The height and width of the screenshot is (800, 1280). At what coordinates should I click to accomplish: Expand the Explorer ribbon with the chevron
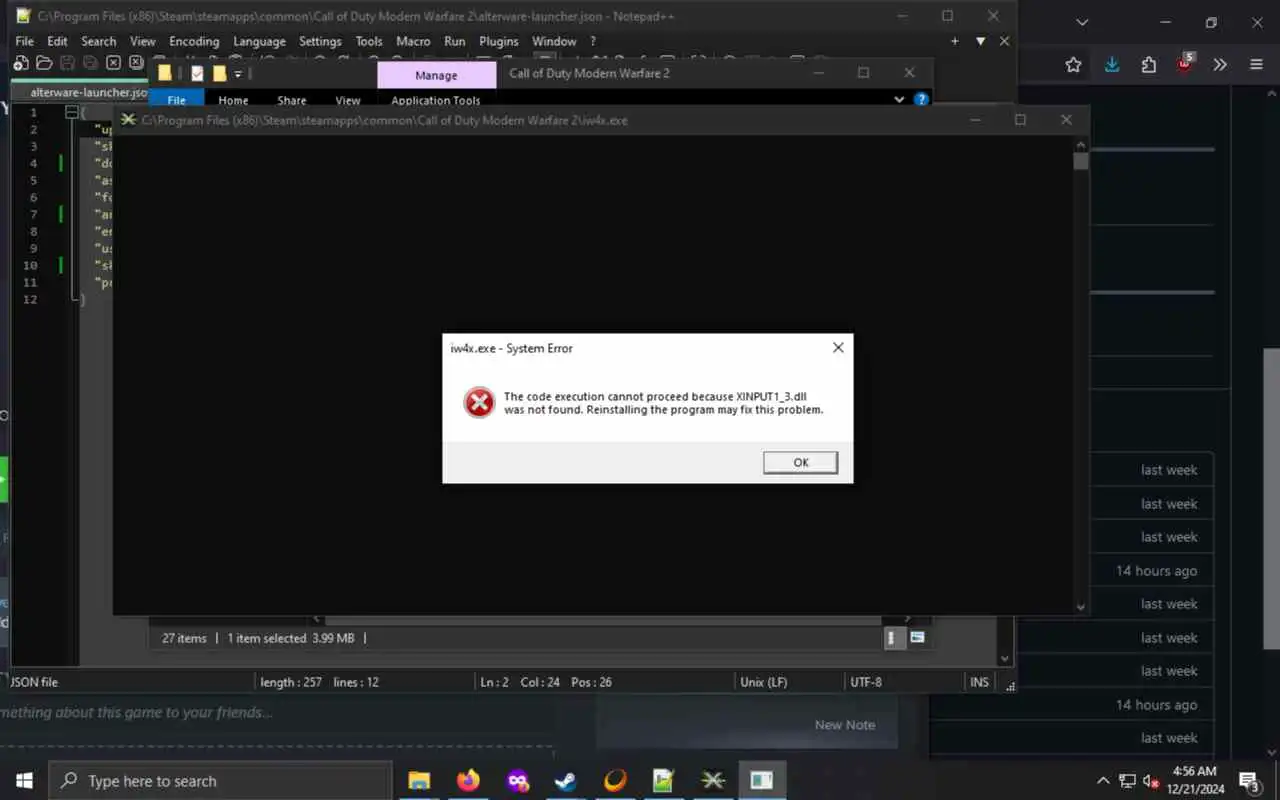899,100
